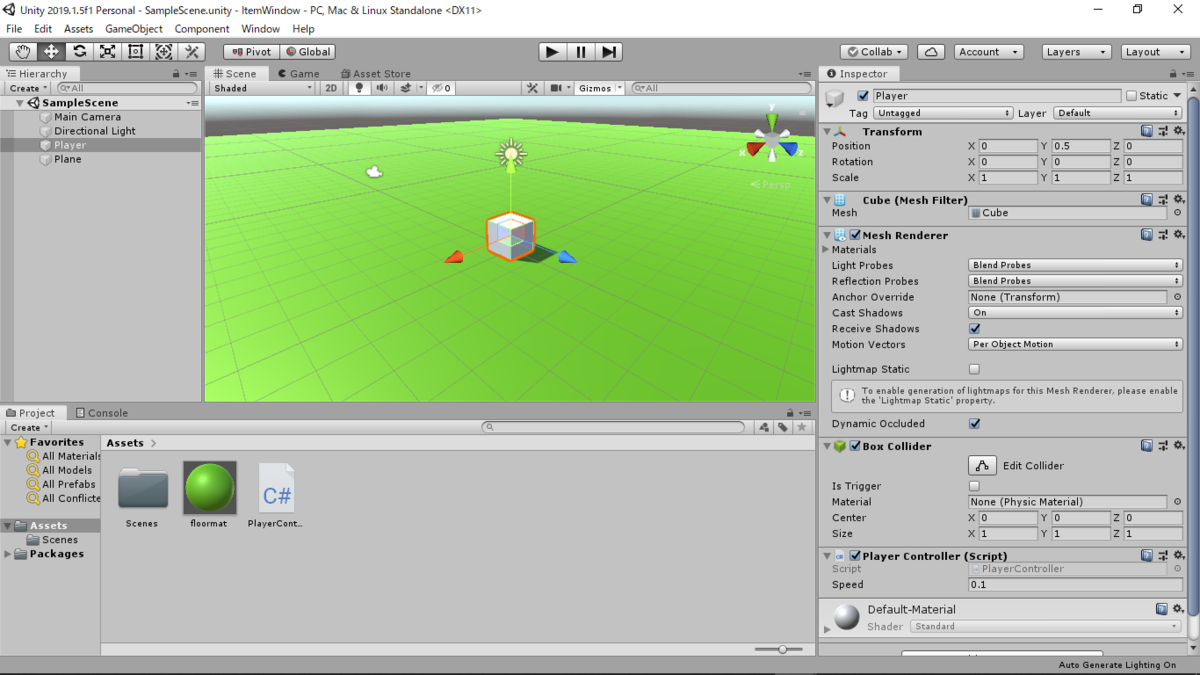The image size is (1200, 675).
Task: Open custom editor tools icon
Action: click(x=192, y=52)
